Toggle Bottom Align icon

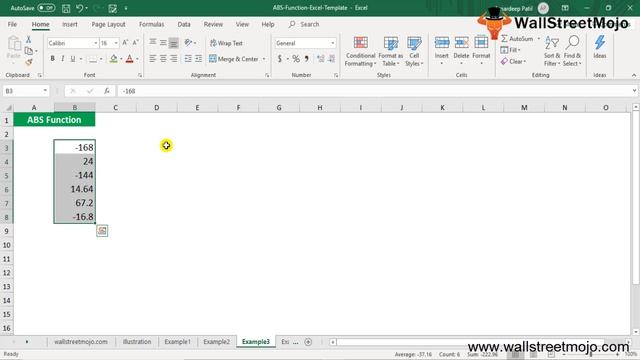pyautogui.click(x=173, y=42)
